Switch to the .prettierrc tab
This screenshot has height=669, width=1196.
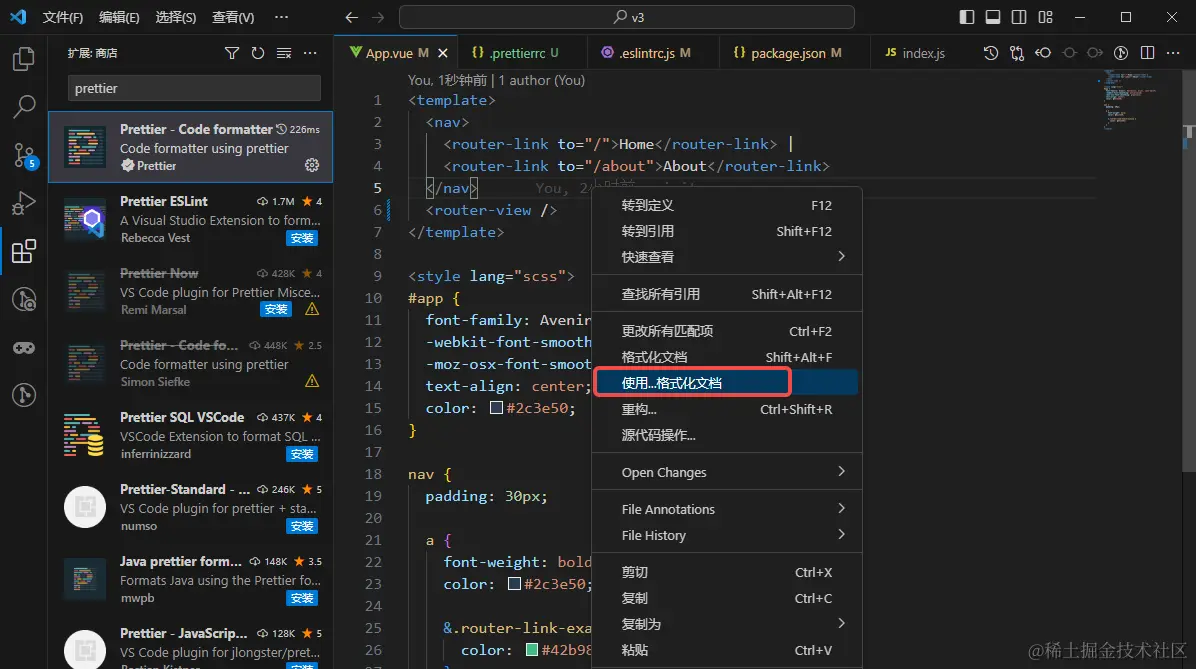point(523,53)
